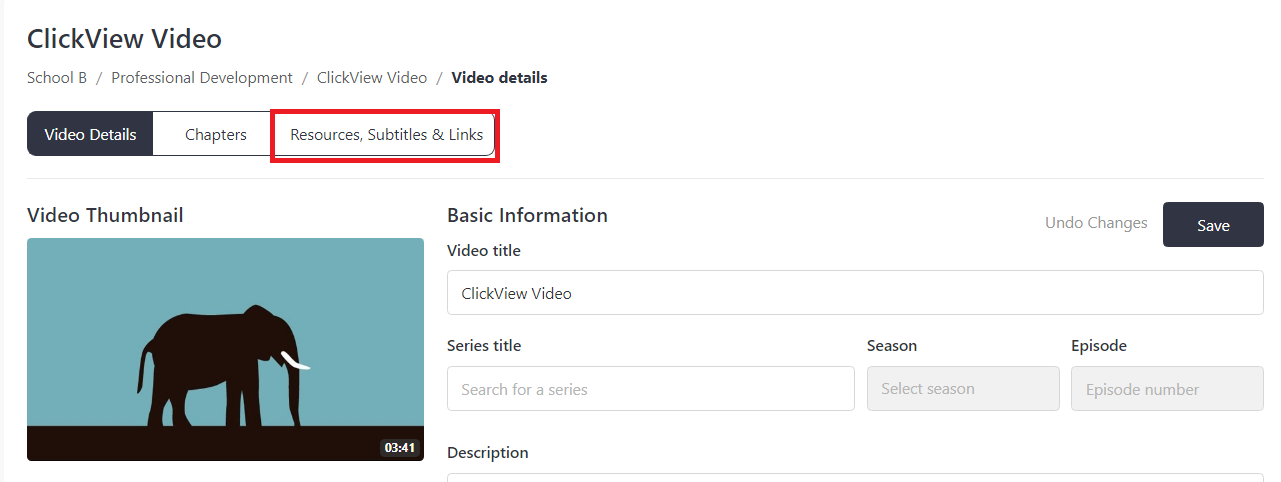Open Resources, Subtitles & Links tab
This screenshot has width=1281, height=482.
point(386,134)
